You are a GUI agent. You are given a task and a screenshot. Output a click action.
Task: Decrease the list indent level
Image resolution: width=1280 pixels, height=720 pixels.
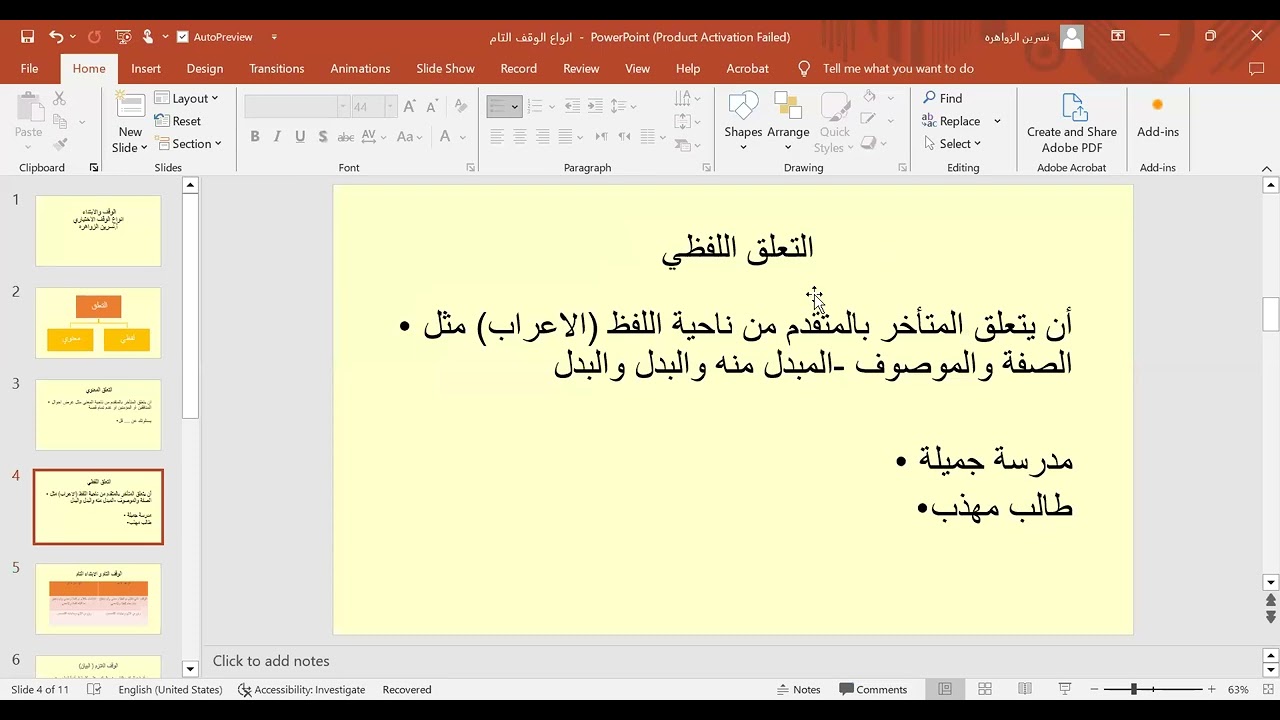tap(572, 106)
